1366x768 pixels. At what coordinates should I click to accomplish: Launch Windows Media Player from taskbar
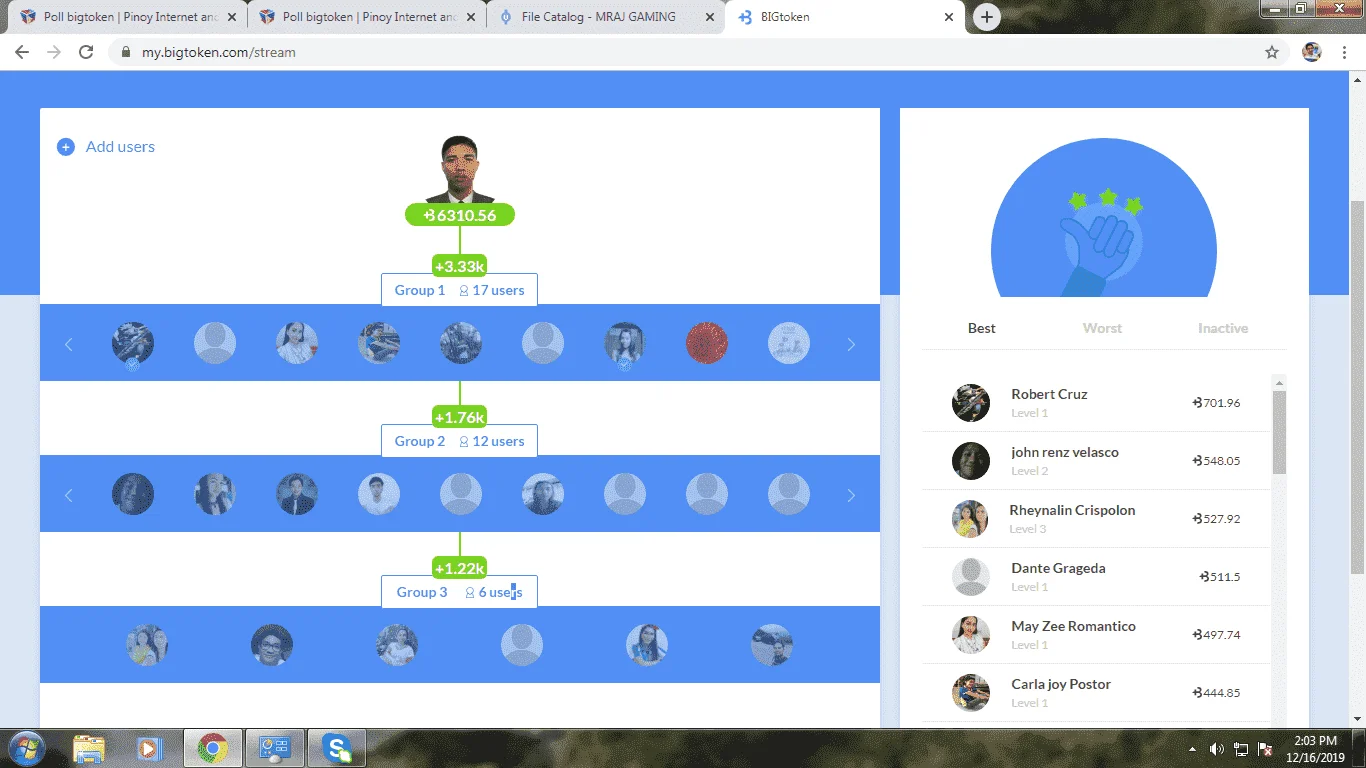pyautogui.click(x=150, y=748)
